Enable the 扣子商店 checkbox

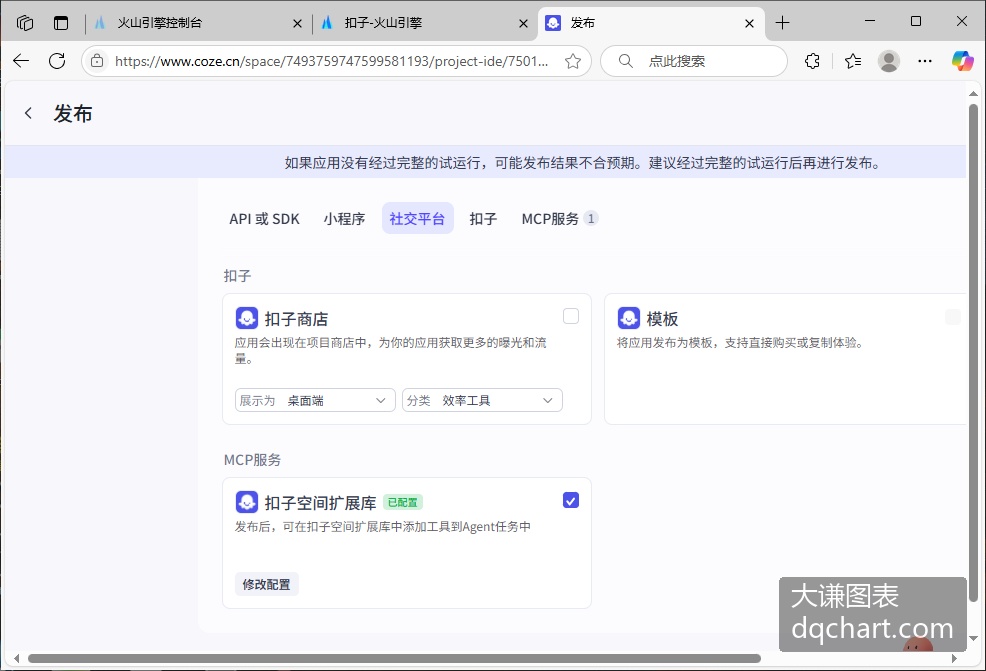coord(571,316)
